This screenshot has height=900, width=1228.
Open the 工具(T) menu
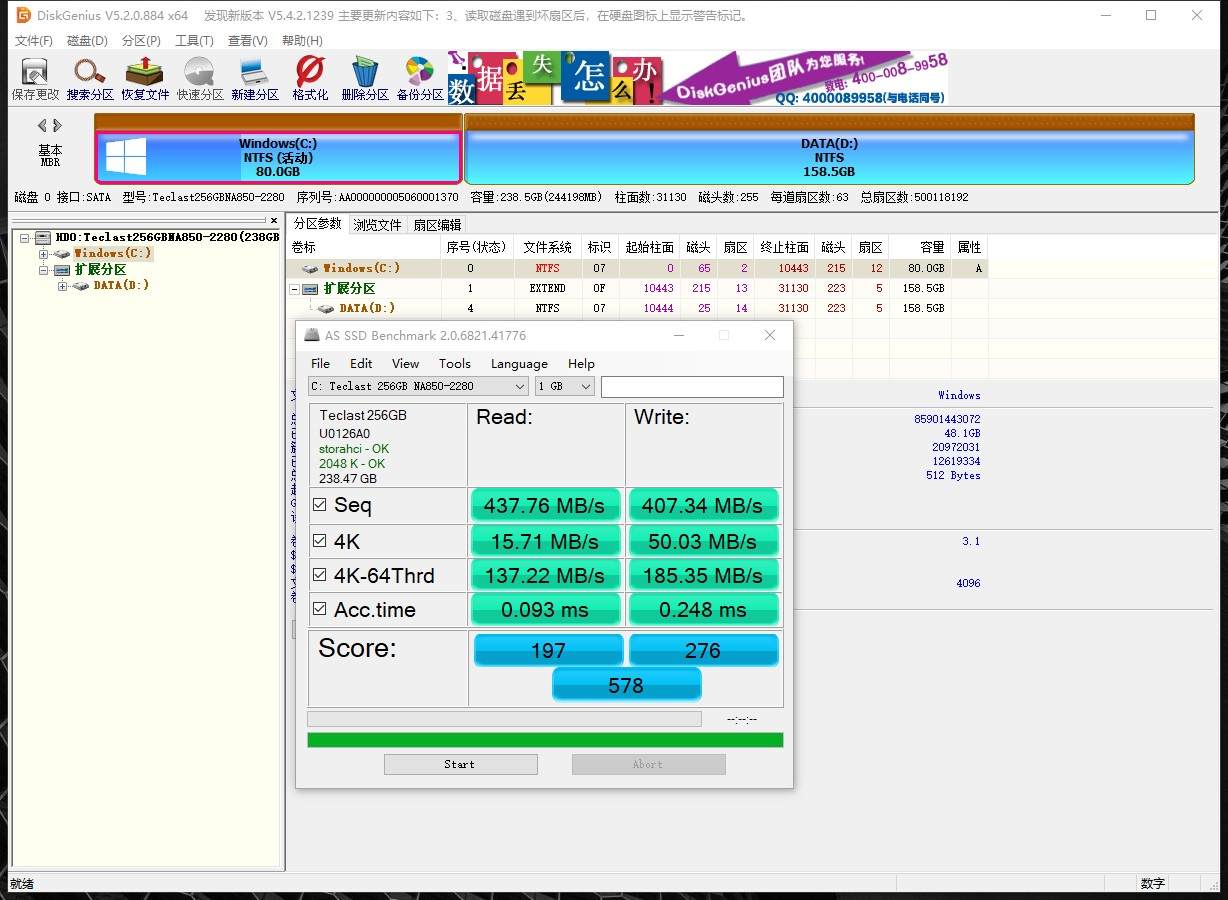pyautogui.click(x=194, y=41)
